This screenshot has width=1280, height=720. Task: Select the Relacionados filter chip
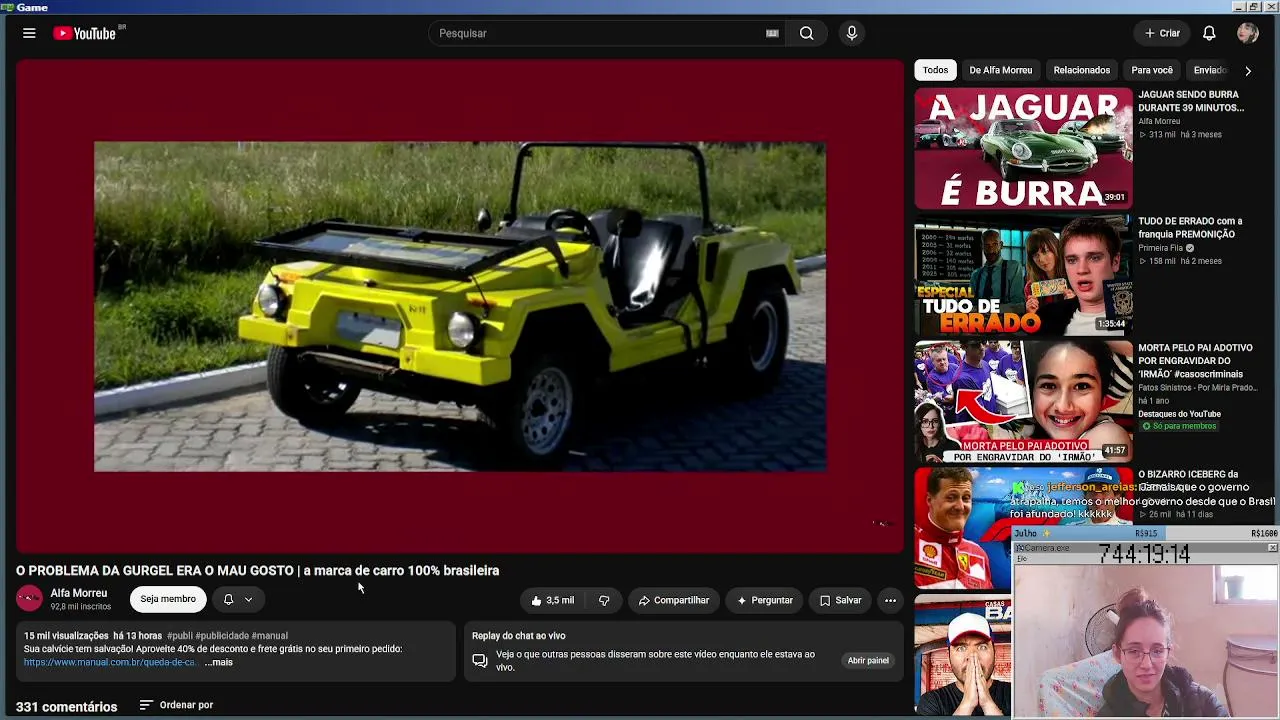[1081, 70]
